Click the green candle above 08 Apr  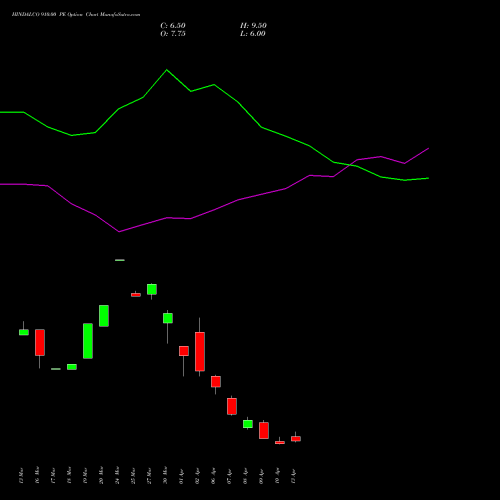click(x=248, y=424)
